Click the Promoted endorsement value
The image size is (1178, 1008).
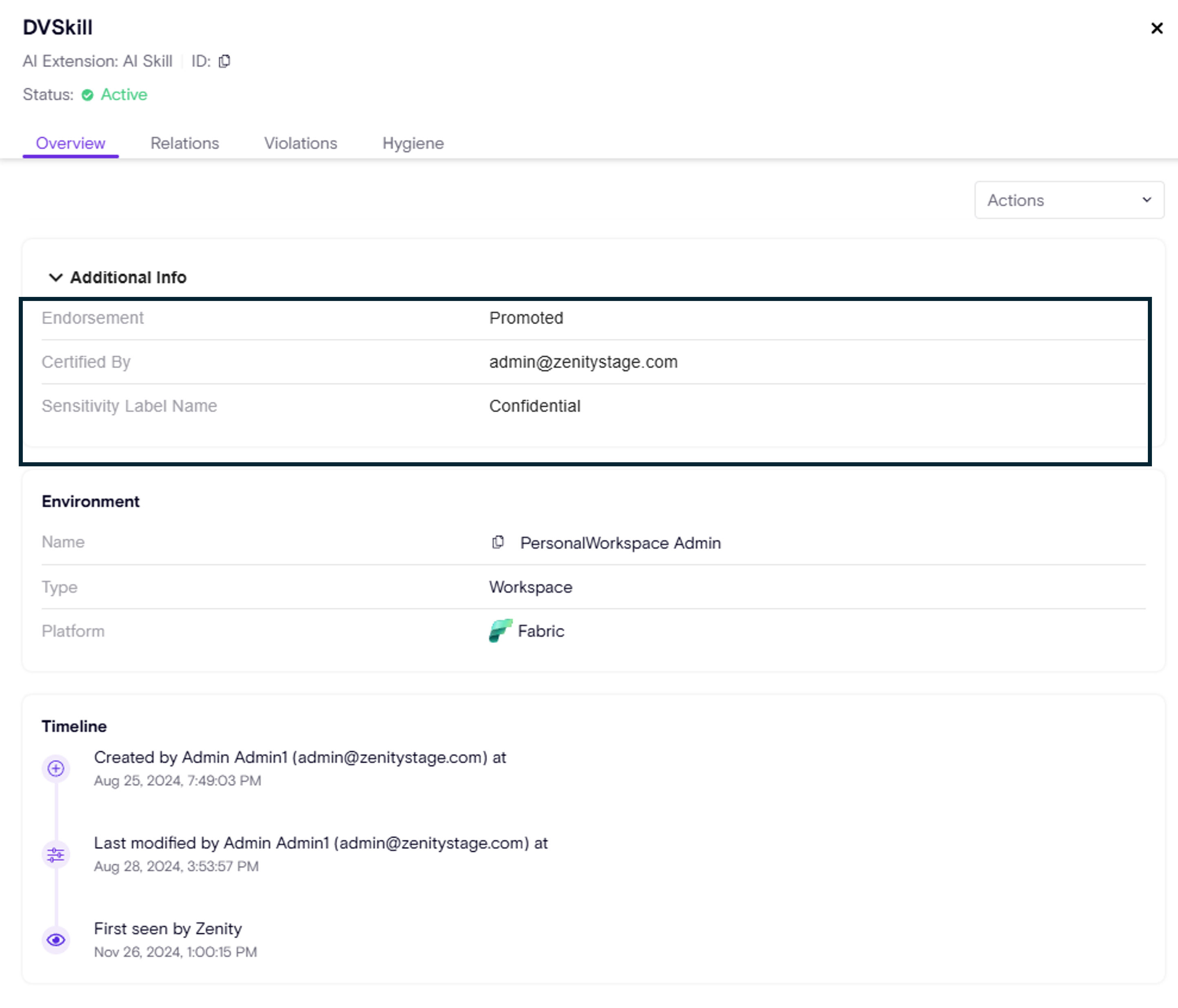click(526, 318)
